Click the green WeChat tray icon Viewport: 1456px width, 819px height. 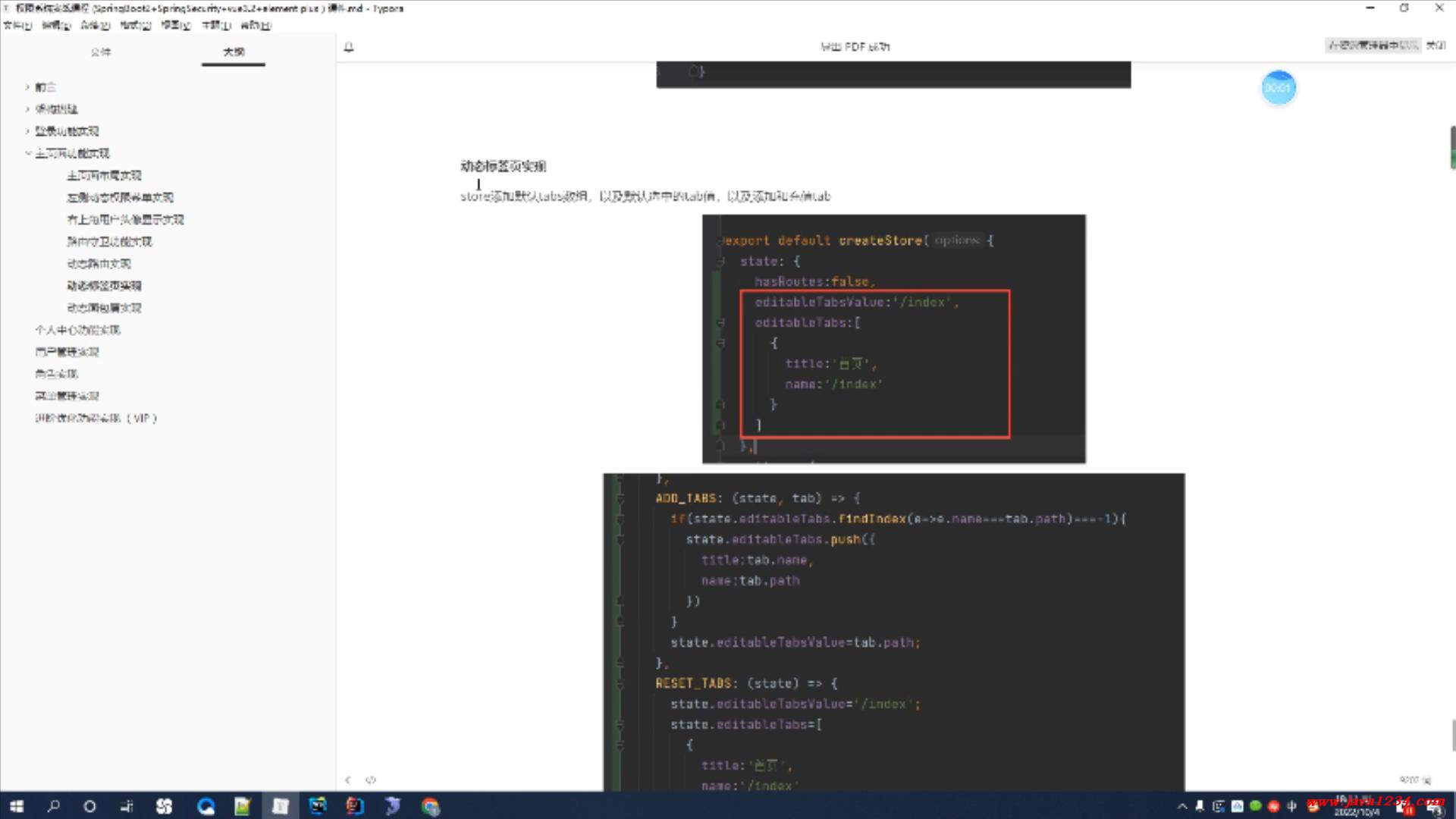click(1256, 806)
